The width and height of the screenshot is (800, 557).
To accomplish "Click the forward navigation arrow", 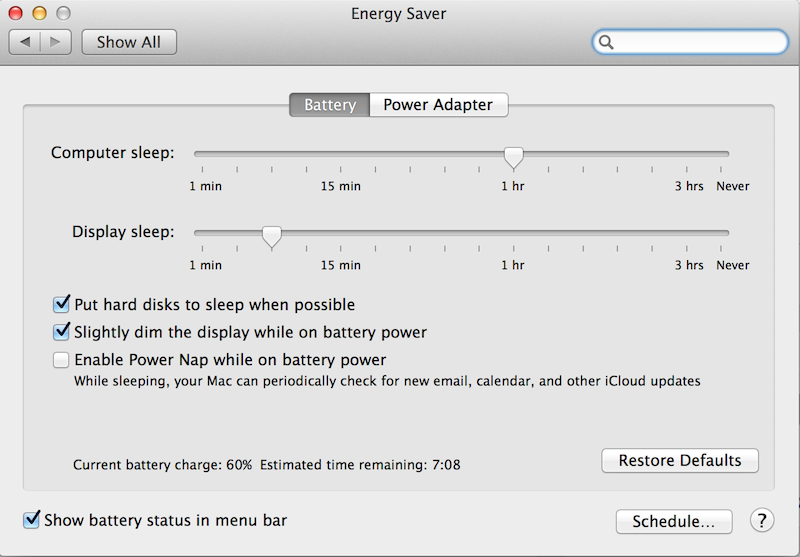I will pyautogui.click(x=55, y=42).
